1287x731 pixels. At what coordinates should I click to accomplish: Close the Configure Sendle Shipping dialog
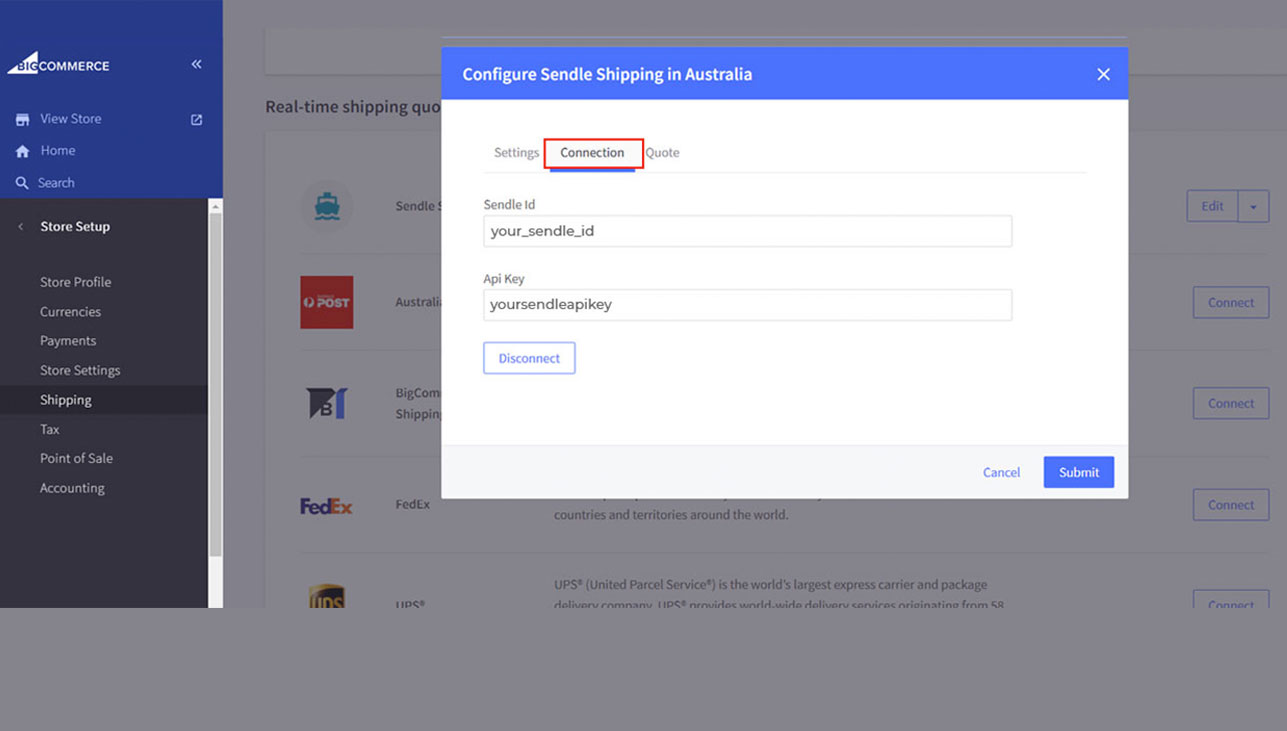point(1103,74)
